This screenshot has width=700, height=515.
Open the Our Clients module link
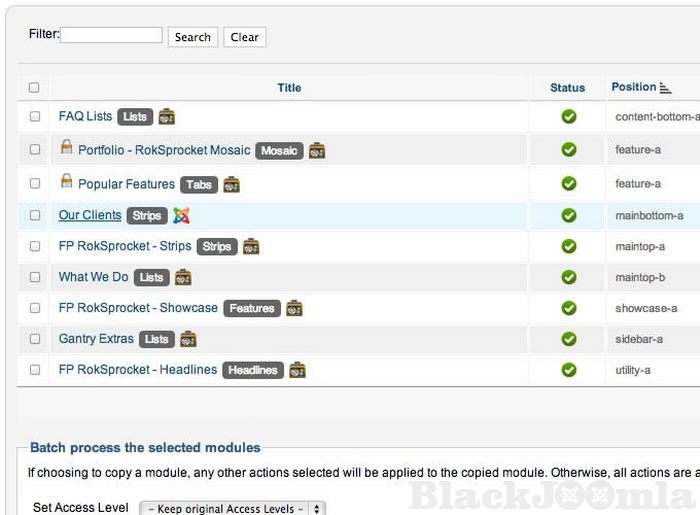click(90, 215)
